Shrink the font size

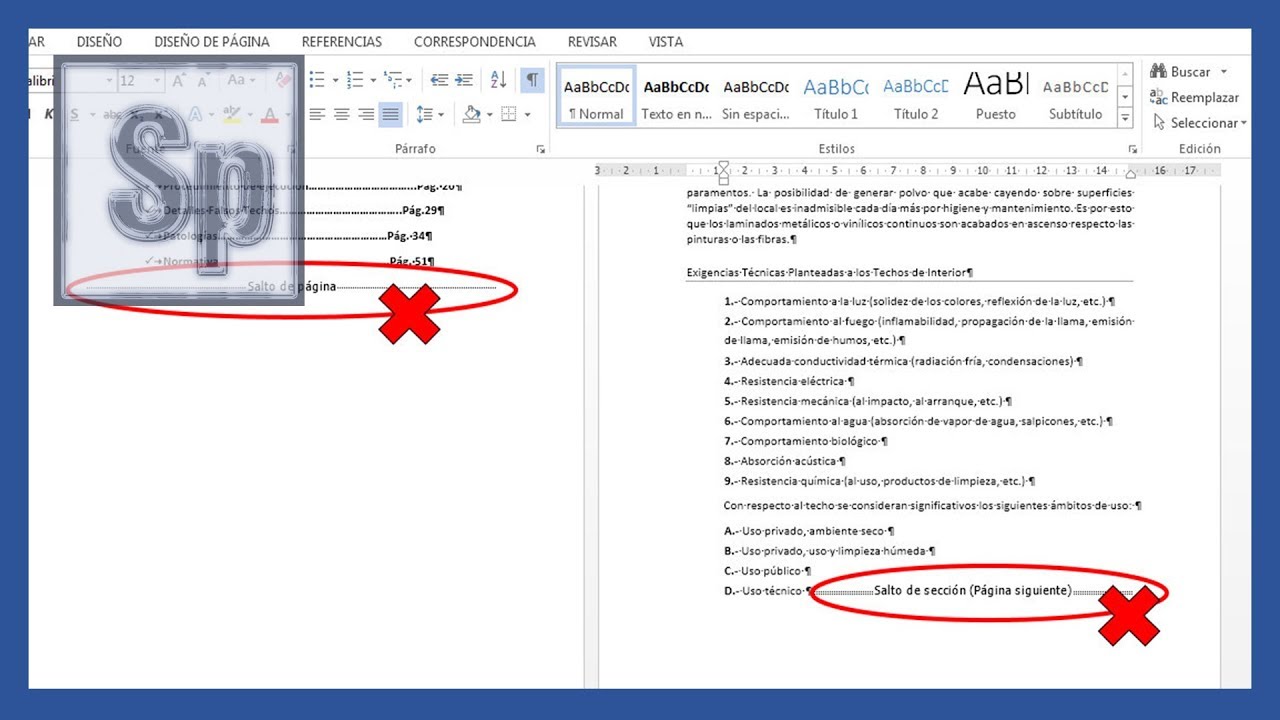pyautogui.click(x=203, y=80)
